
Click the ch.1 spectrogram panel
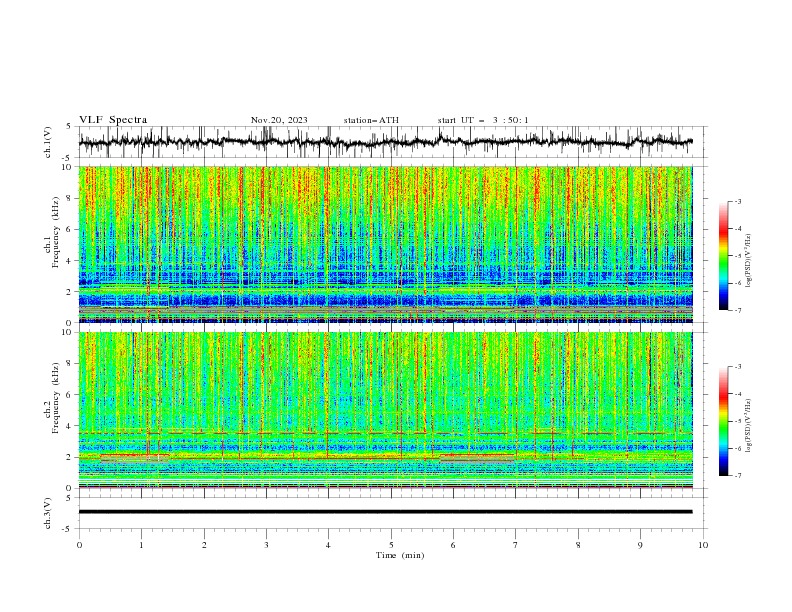[x=386, y=244]
